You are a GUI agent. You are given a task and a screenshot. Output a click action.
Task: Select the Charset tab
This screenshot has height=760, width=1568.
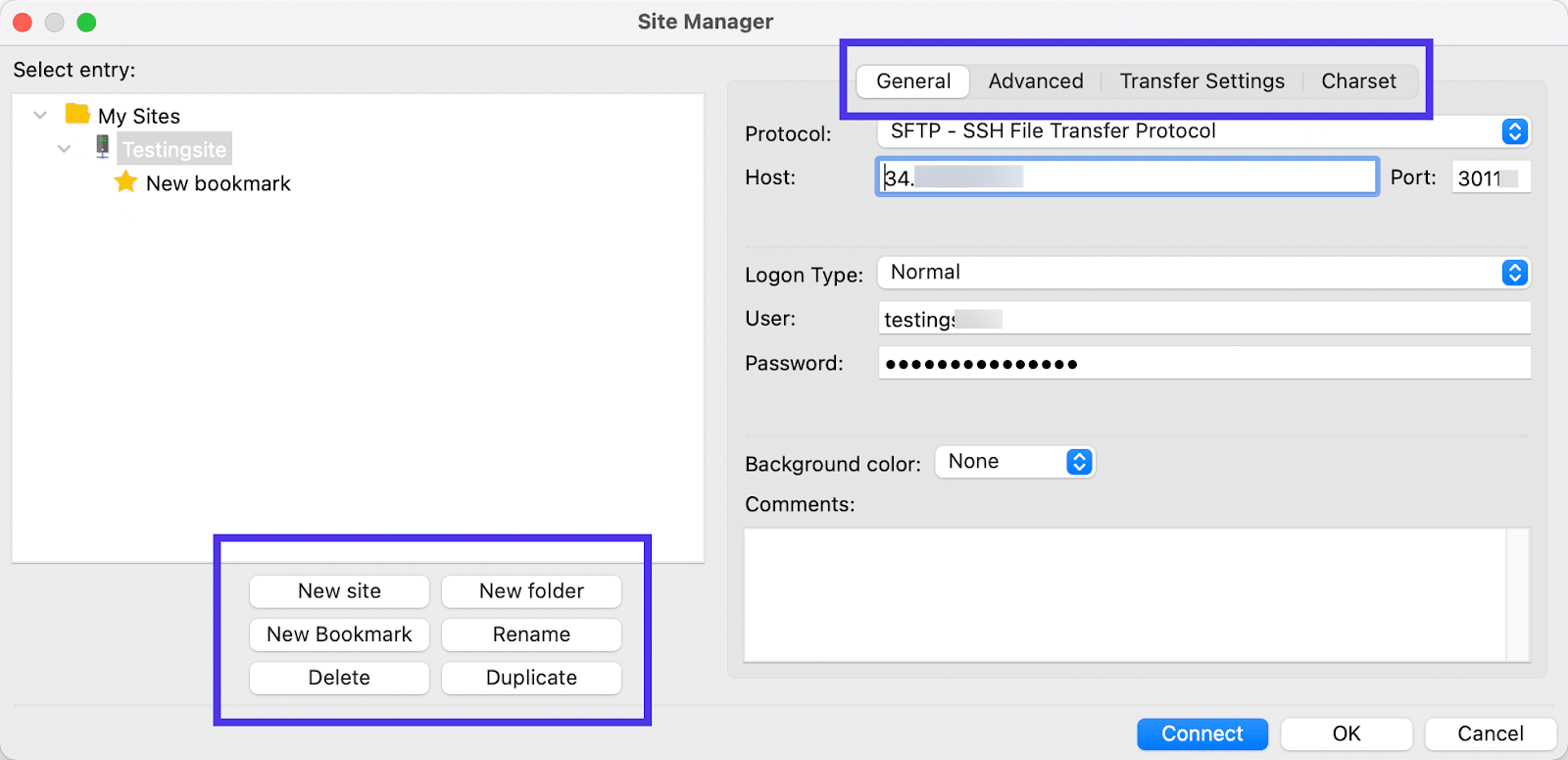(x=1358, y=81)
